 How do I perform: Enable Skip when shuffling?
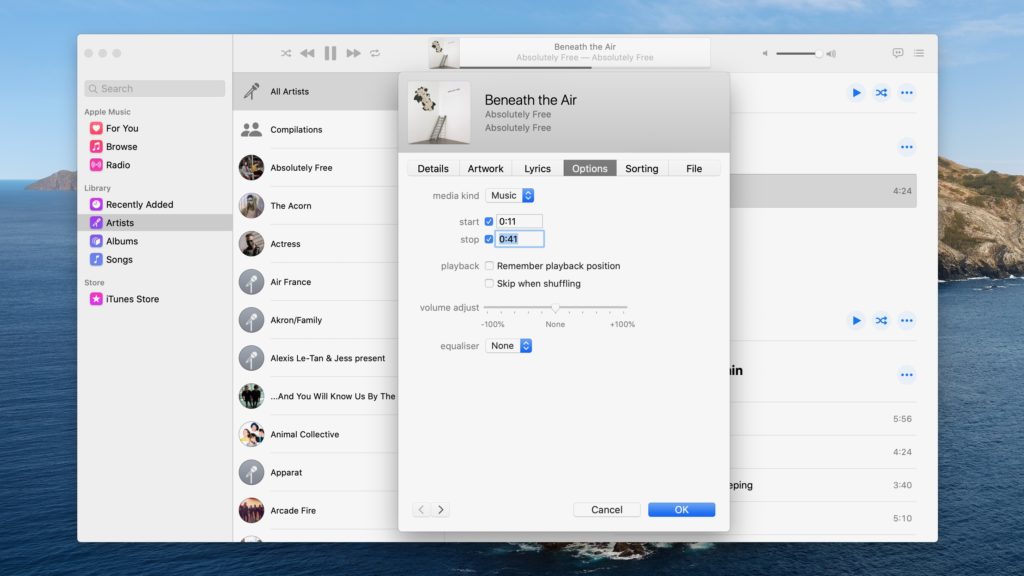pyautogui.click(x=489, y=284)
